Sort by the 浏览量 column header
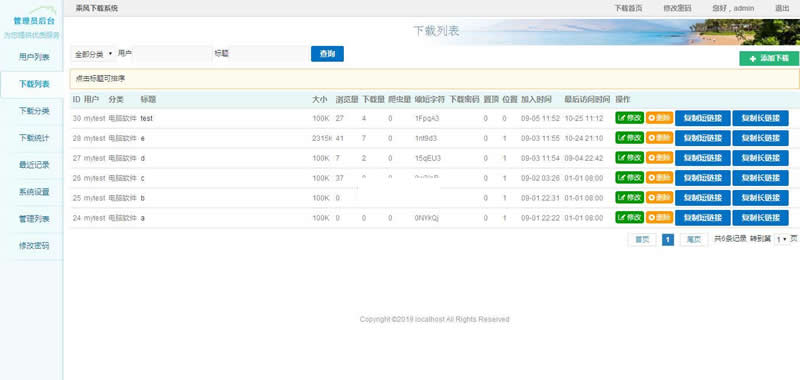800x380 pixels. pyautogui.click(x=346, y=99)
